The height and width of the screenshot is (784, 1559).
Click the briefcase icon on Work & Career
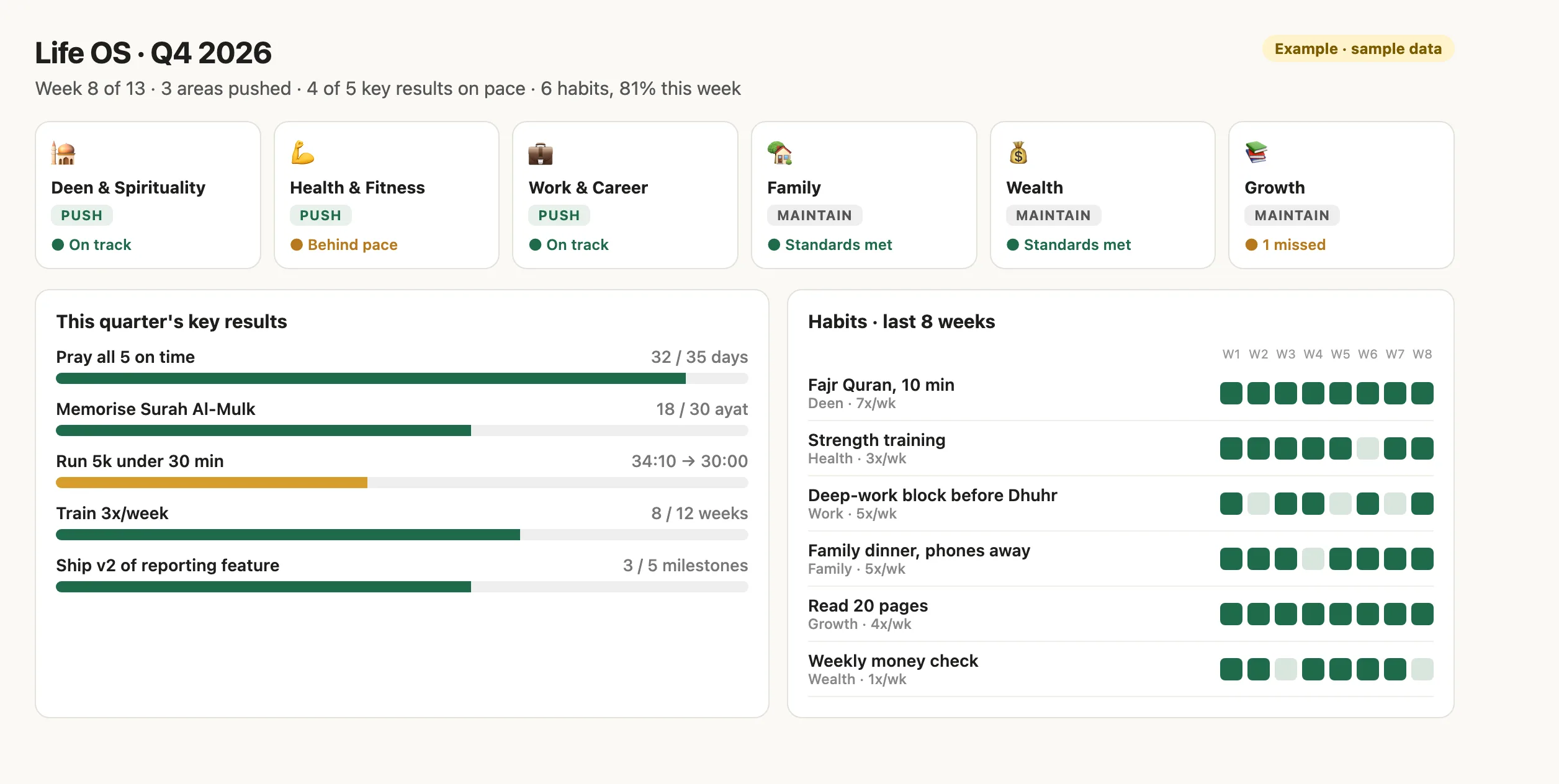(541, 153)
